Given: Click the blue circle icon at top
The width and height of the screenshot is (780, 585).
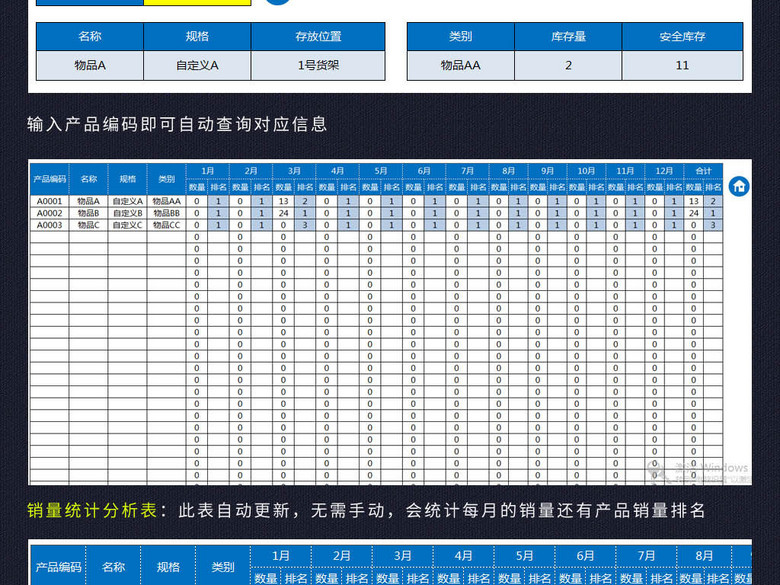Looking at the screenshot, I should pyautogui.click(x=277, y=2).
